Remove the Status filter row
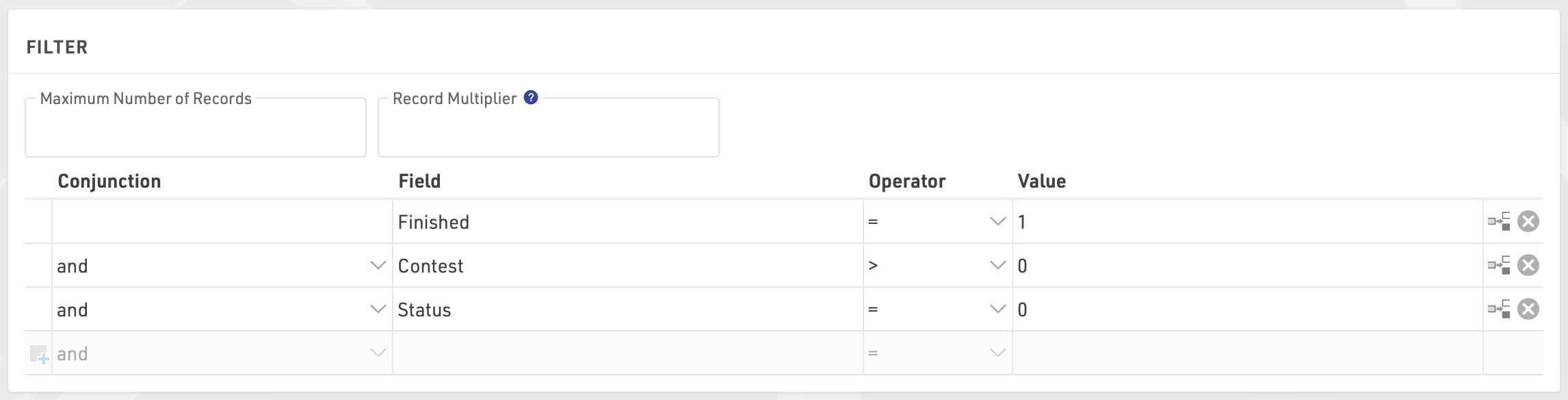The image size is (1568, 400). 1528,309
